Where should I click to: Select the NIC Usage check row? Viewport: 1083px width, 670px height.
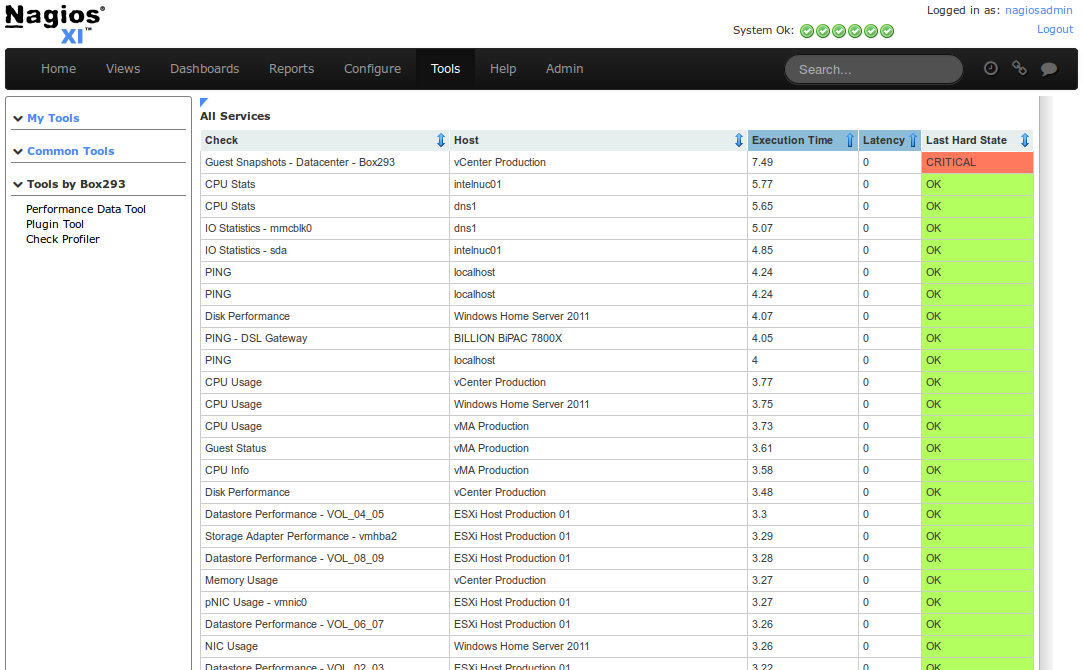pyautogui.click(x=617, y=647)
